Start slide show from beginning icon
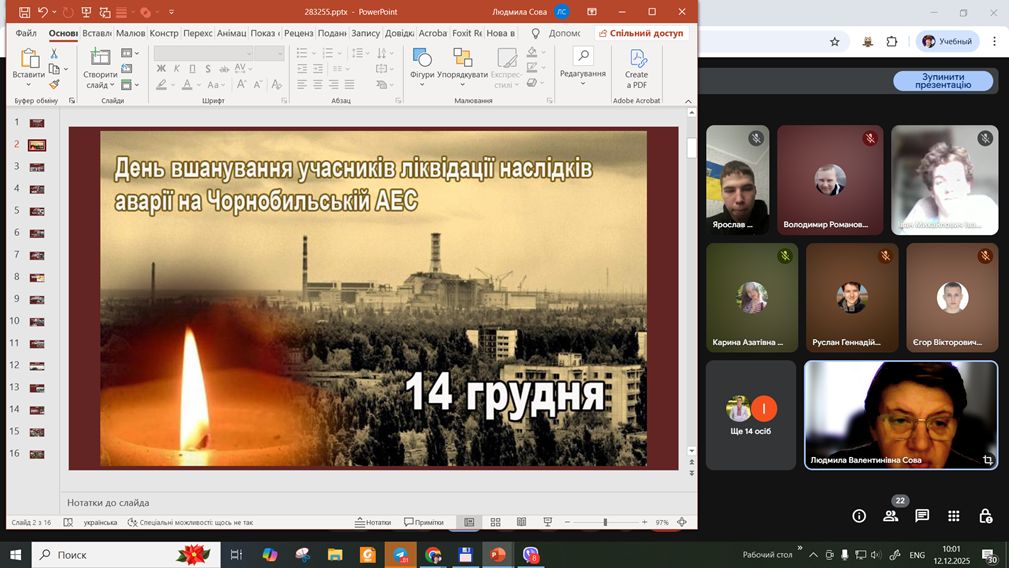The height and width of the screenshot is (568, 1009). (x=86, y=12)
